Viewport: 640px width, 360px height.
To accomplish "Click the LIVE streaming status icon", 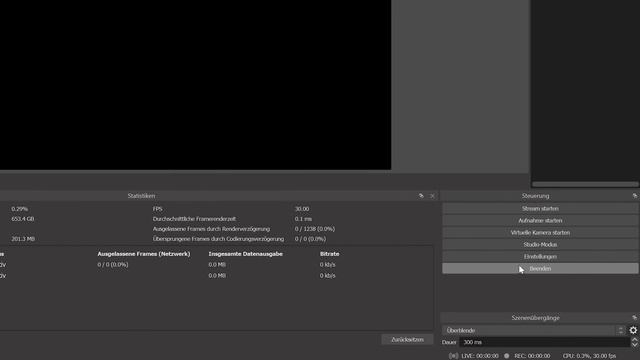I will coord(453,356).
